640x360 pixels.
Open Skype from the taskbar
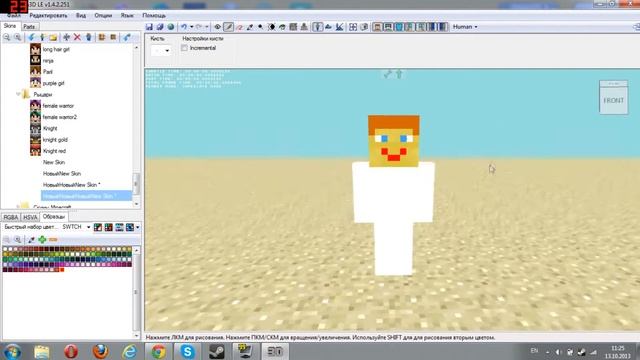click(187, 351)
